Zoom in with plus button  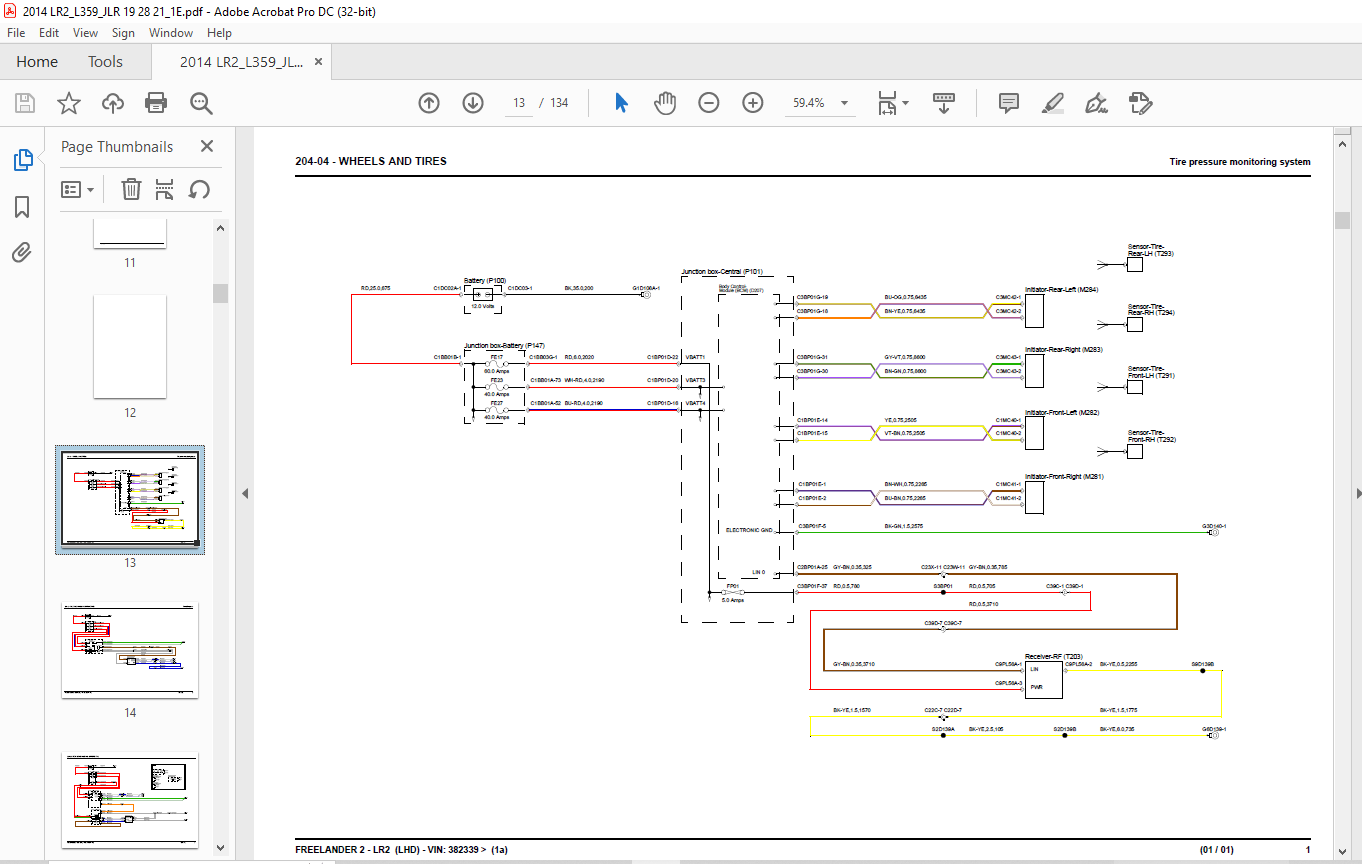pyautogui.click(x=753, y=103)
